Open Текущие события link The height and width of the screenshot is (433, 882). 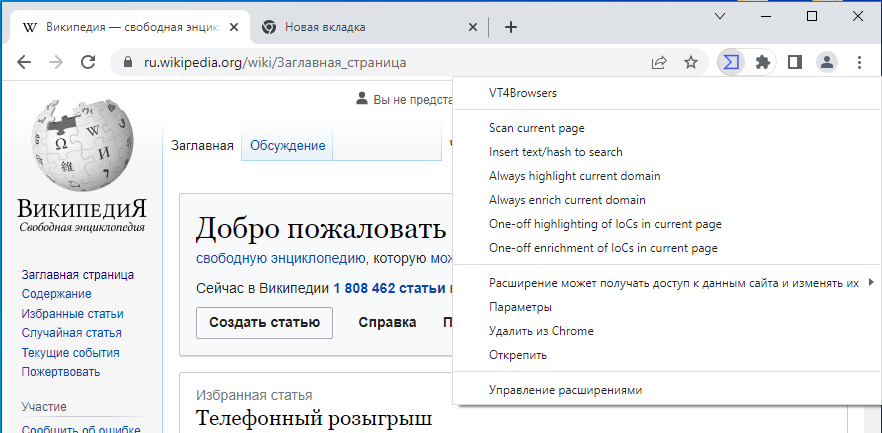[70, 353]
